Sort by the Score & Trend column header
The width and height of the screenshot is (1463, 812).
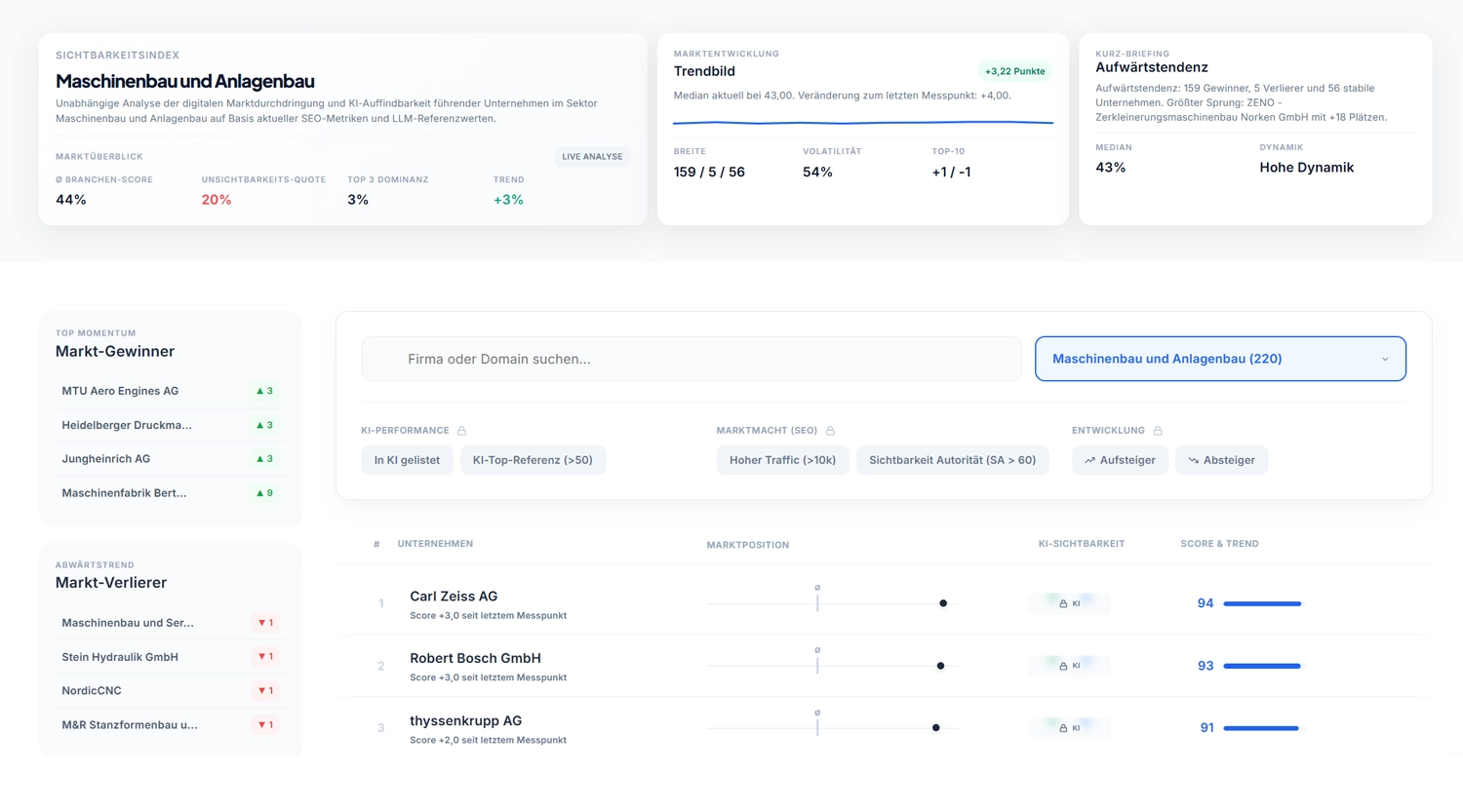pyautogui.click(x=1219, y=544)
